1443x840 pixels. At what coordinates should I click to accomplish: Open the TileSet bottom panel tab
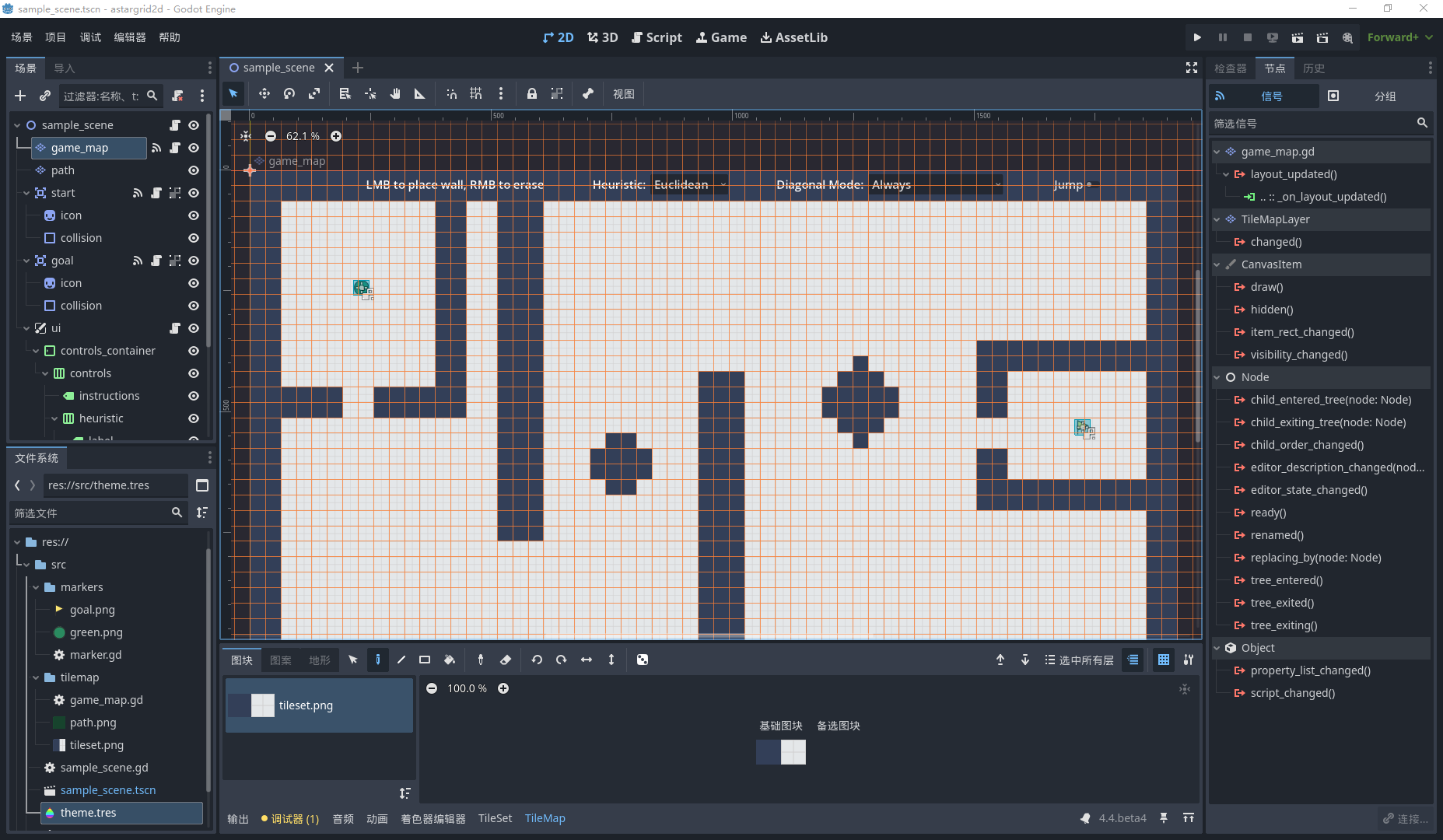tap(495, 818)
